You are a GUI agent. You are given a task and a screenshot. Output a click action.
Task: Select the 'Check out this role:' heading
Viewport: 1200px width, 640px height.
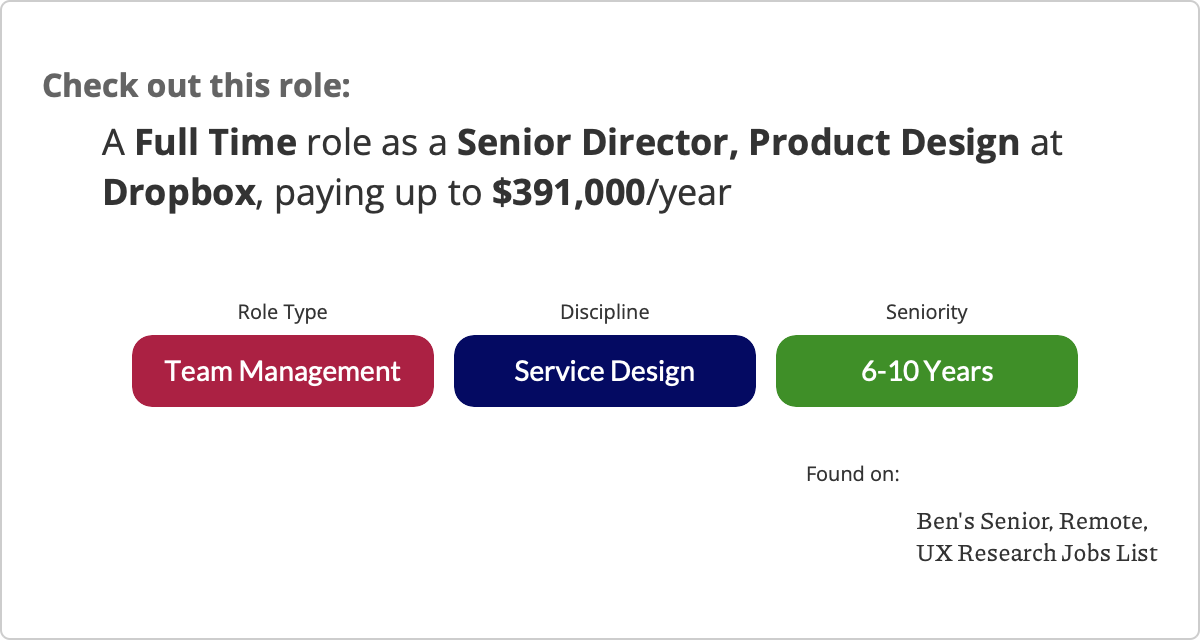click(196, 85)
